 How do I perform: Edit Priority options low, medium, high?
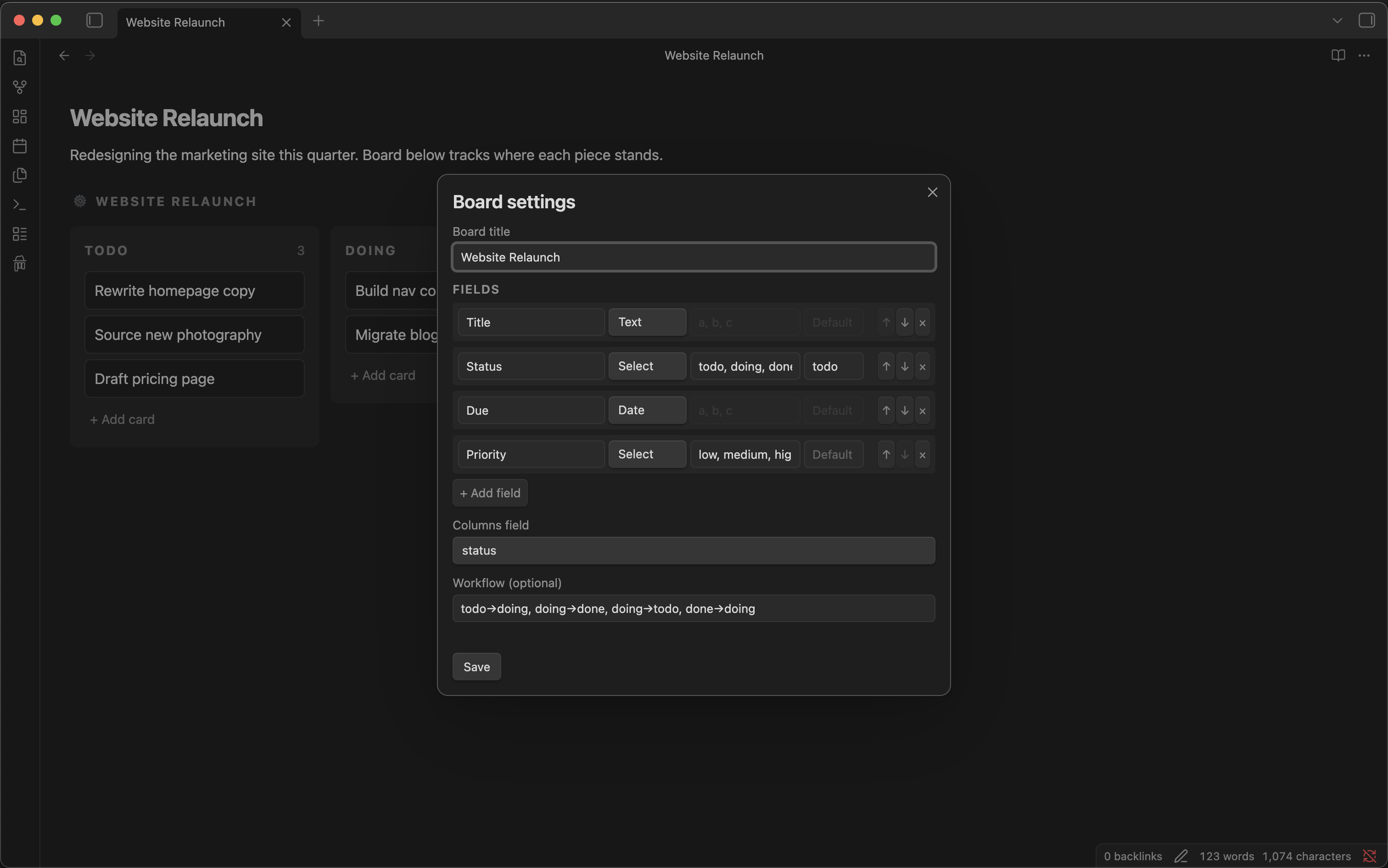click(x=745, y=455)
